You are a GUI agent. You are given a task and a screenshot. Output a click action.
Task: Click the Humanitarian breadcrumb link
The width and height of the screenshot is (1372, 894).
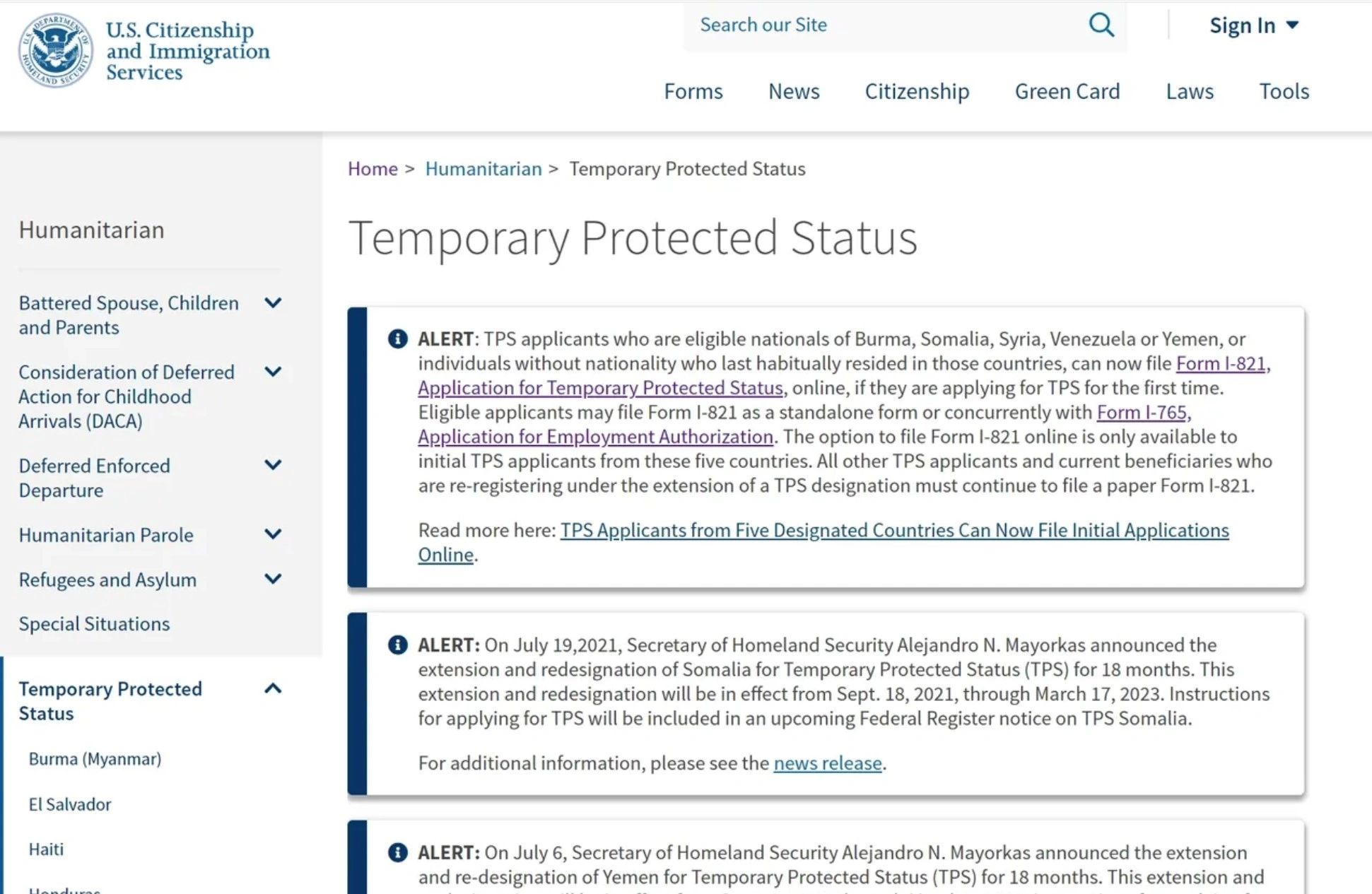pyautogui.click(x=483, y=169)
